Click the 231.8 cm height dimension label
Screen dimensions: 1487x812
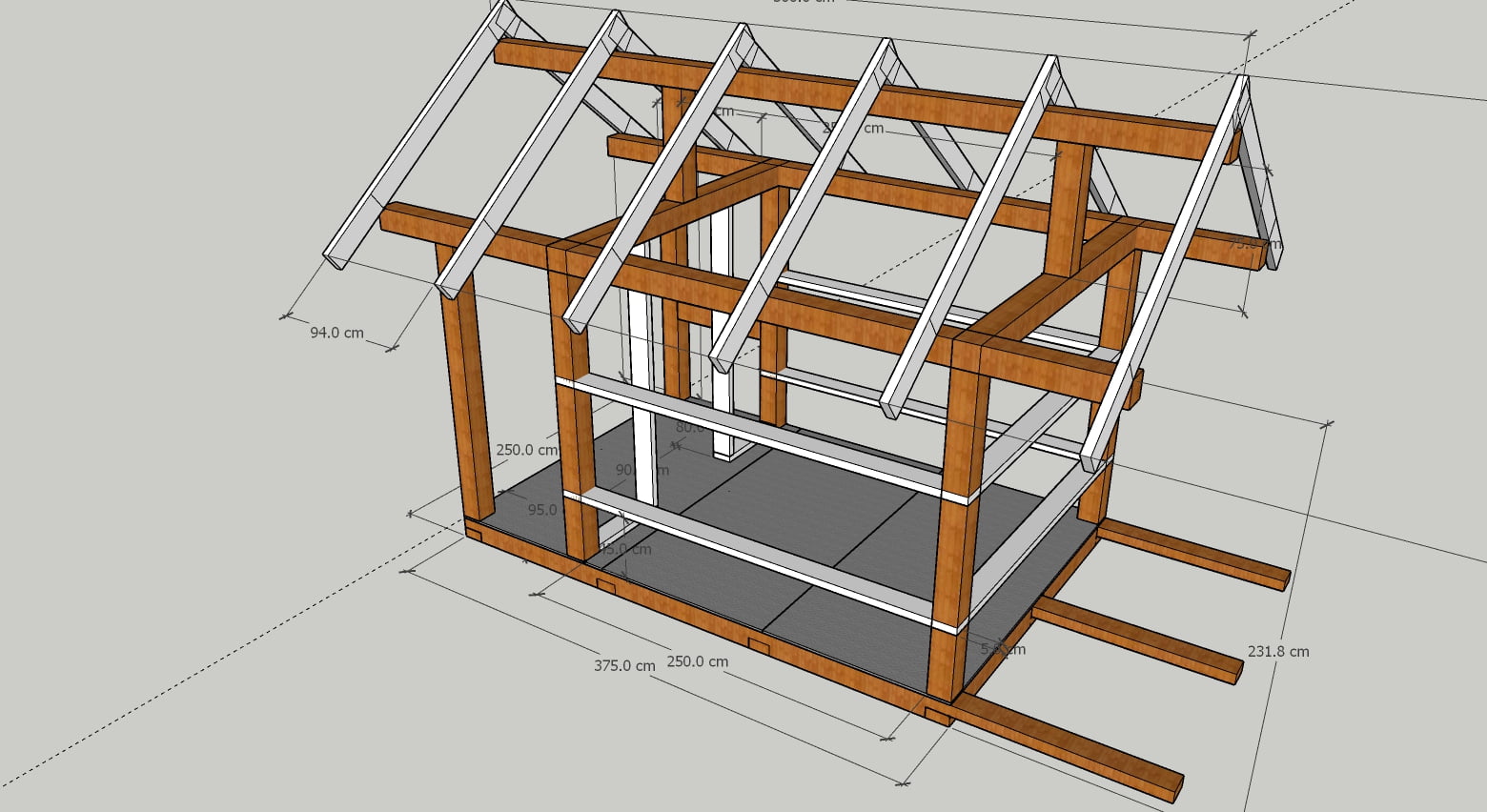tap(1278, 652)
